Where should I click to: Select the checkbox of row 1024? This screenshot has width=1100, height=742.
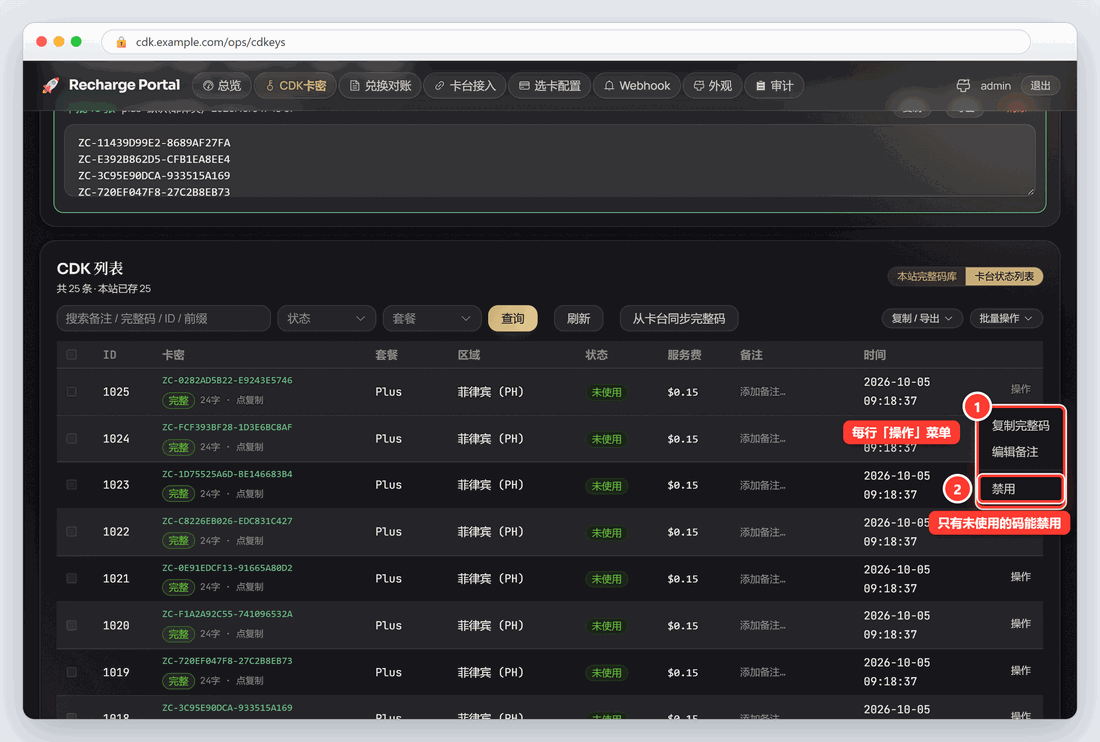point(72,438)
